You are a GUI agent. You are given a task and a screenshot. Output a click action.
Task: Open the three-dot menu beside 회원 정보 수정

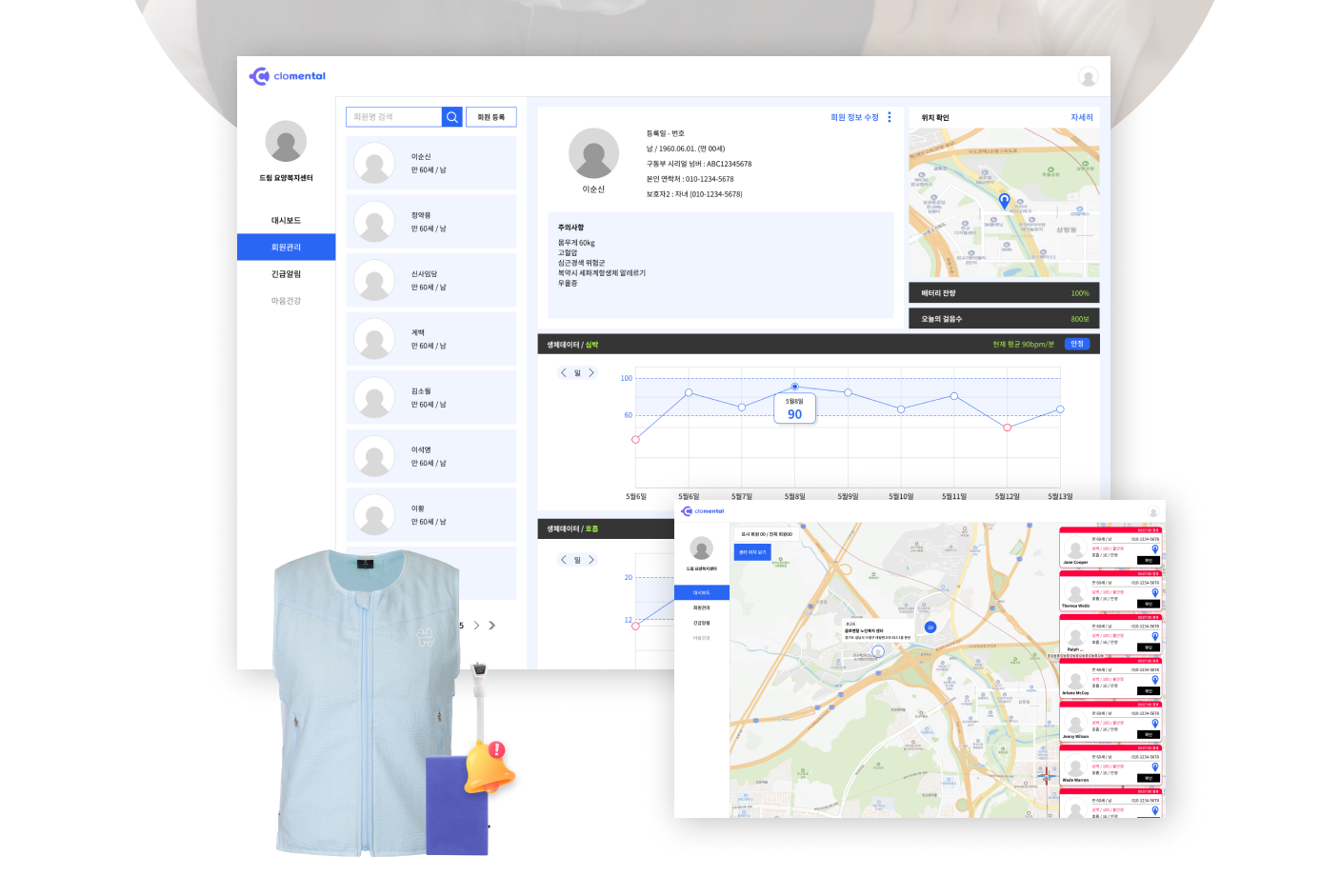tap(890, 117)
